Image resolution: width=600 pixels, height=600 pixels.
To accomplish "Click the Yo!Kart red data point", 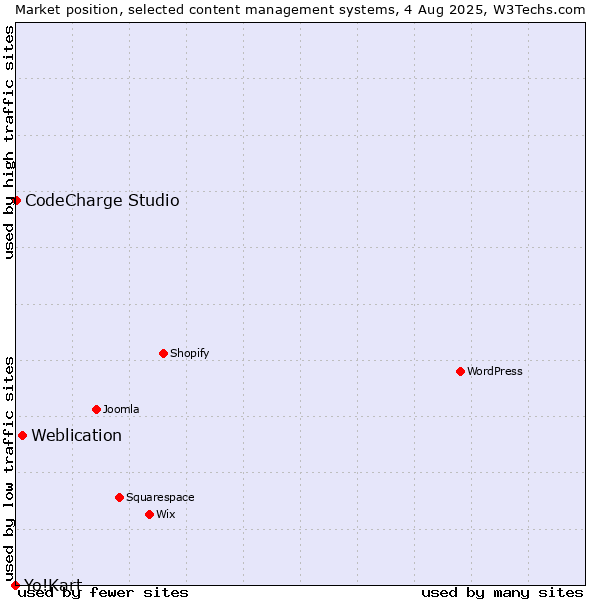I will pyautogui.click(x=15, y=585).
